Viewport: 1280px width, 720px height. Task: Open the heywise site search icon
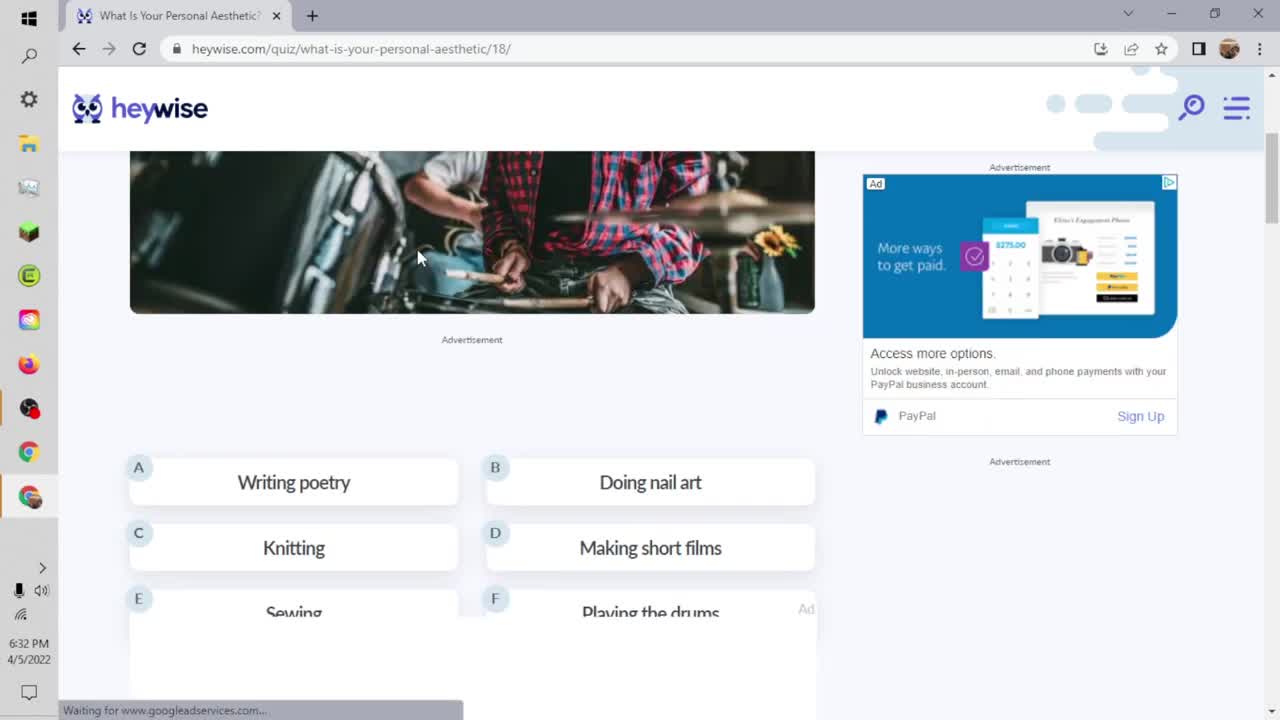coord(1191,108)
